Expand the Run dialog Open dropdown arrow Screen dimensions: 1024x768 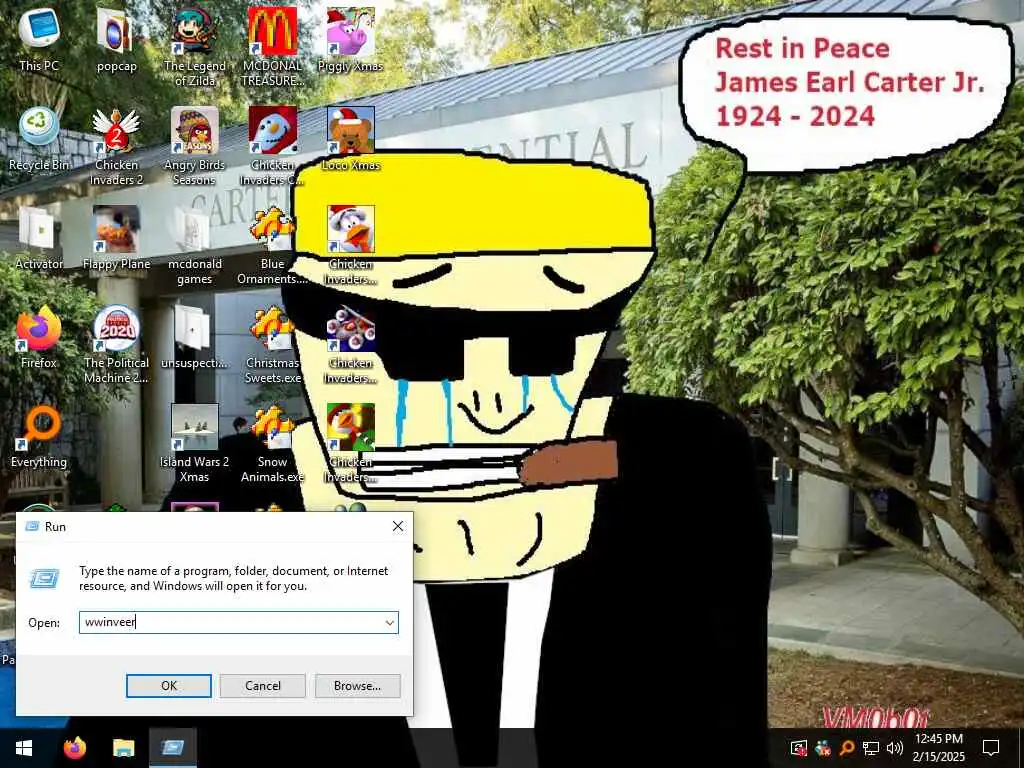[x=390, y=622]
